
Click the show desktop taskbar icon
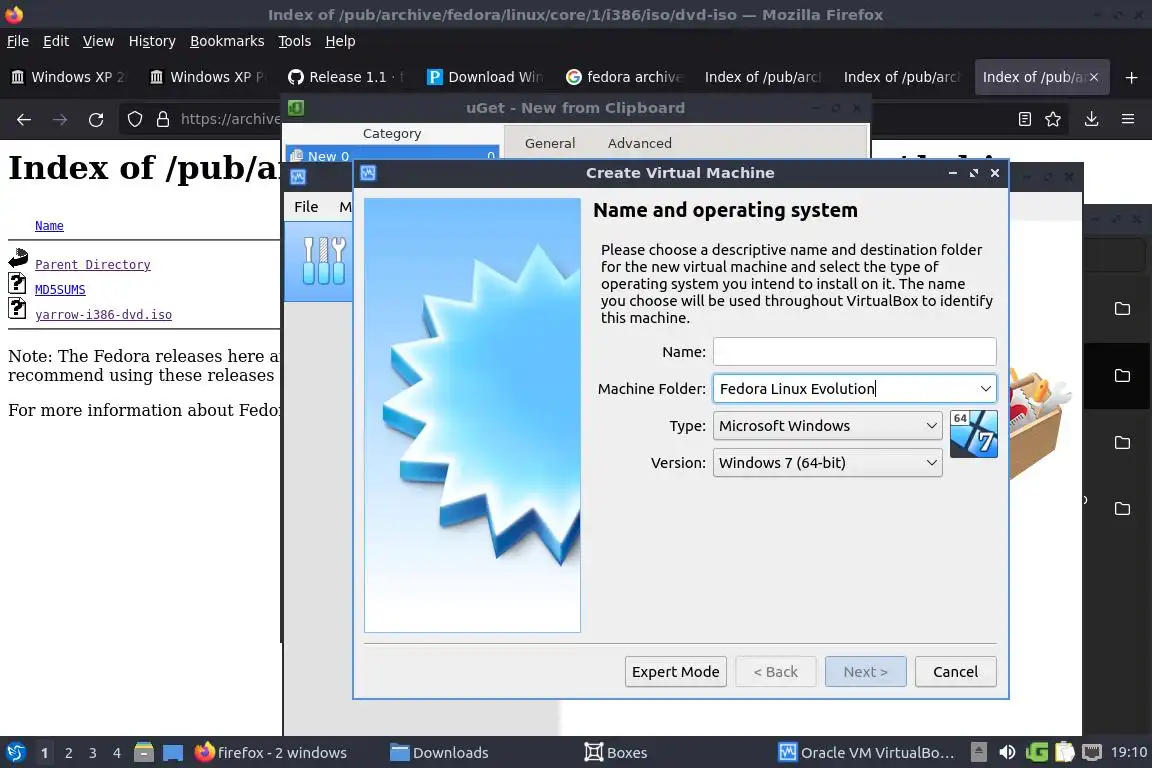[x=173, y=753]
